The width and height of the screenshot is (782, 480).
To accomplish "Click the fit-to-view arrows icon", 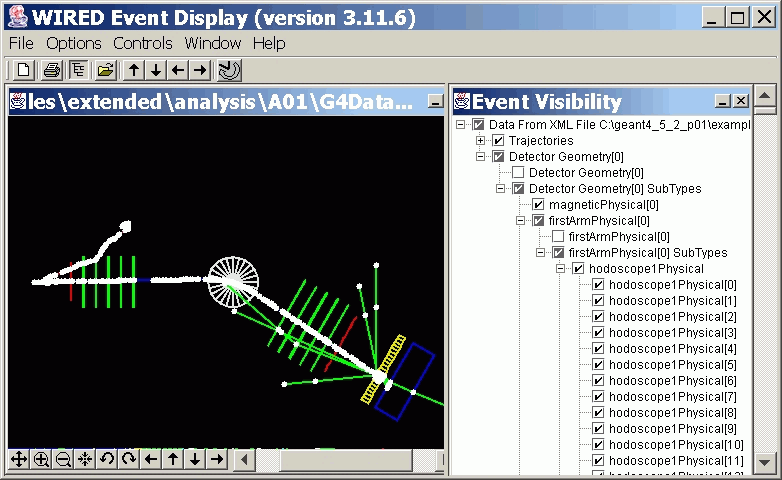I will click(x=85, y=459).
